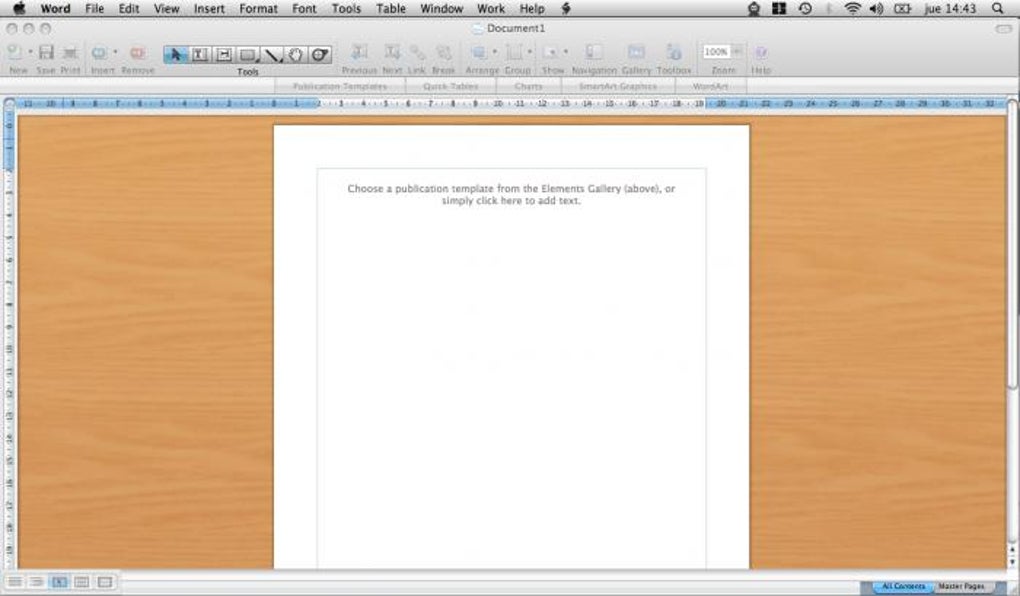1020x596 pixels.
Task: Click the vertical scrollbar thumb
Action: tap(1012, 244)
